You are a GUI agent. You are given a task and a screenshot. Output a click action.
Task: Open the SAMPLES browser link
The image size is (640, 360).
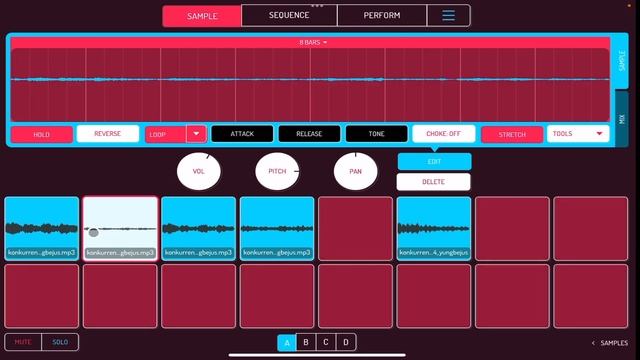[610, 343]
